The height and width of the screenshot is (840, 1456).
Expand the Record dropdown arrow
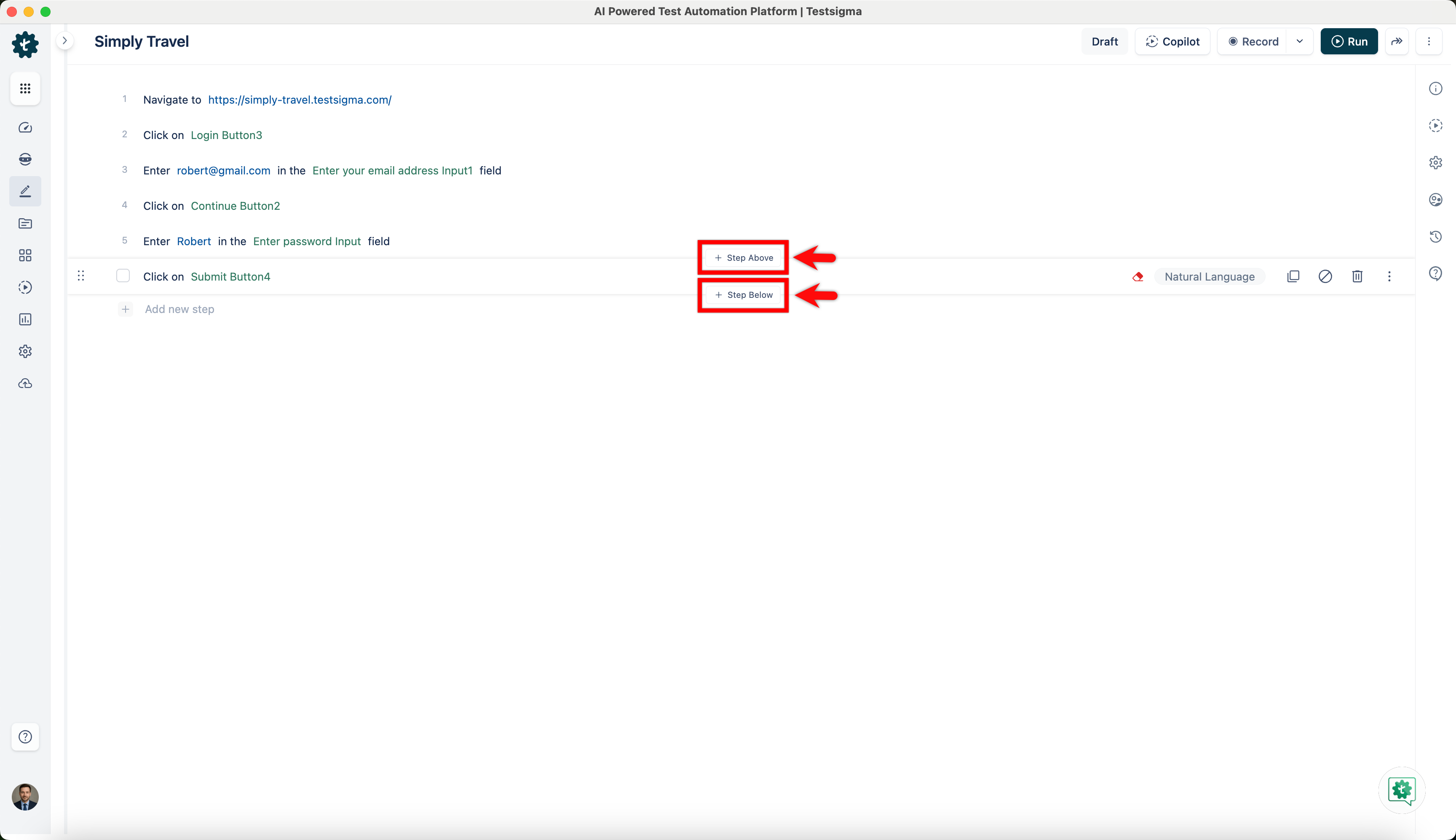[1299, 42]
